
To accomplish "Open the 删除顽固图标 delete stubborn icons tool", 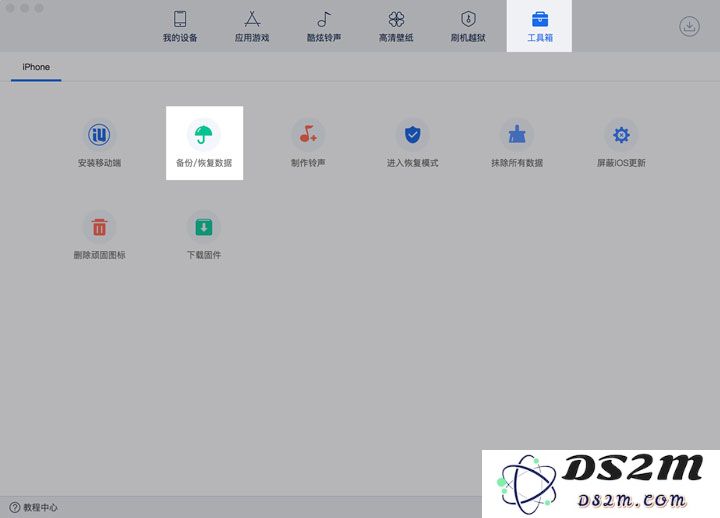I will [99, 236].
